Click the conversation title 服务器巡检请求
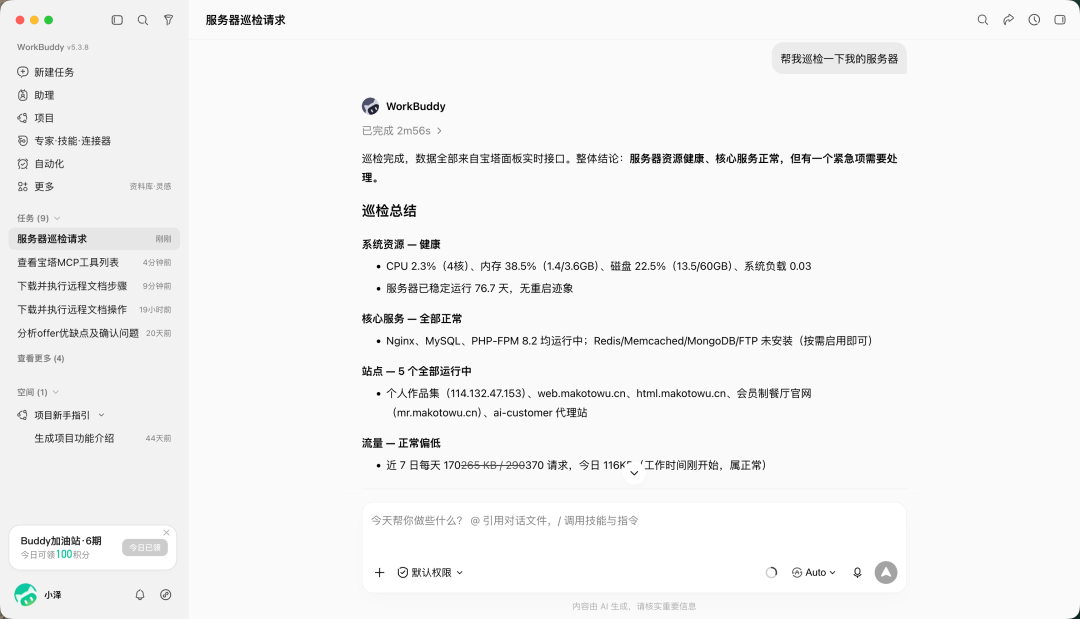 (x=245, y=20)
